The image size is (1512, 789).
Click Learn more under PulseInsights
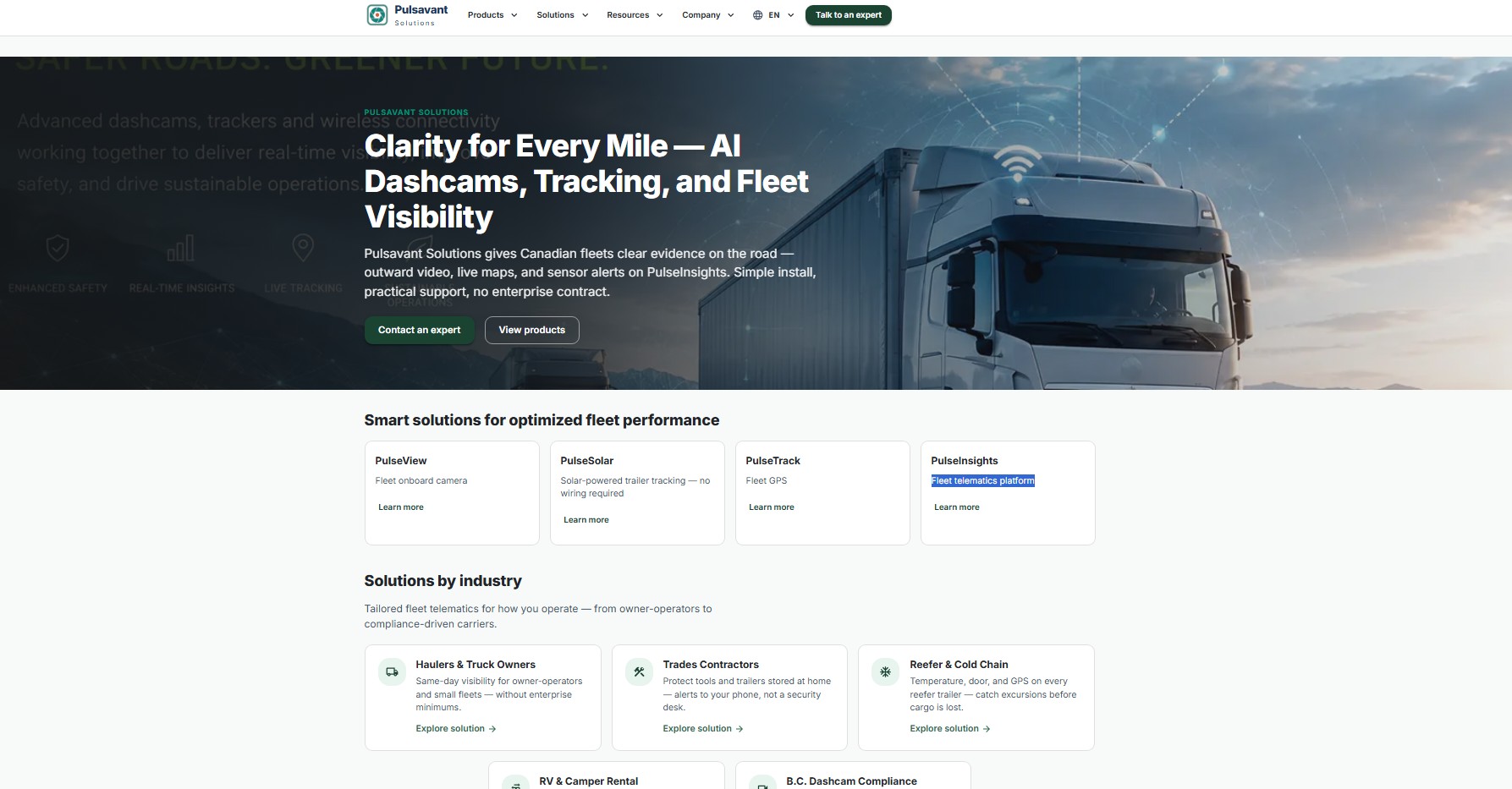click(957, 507)
